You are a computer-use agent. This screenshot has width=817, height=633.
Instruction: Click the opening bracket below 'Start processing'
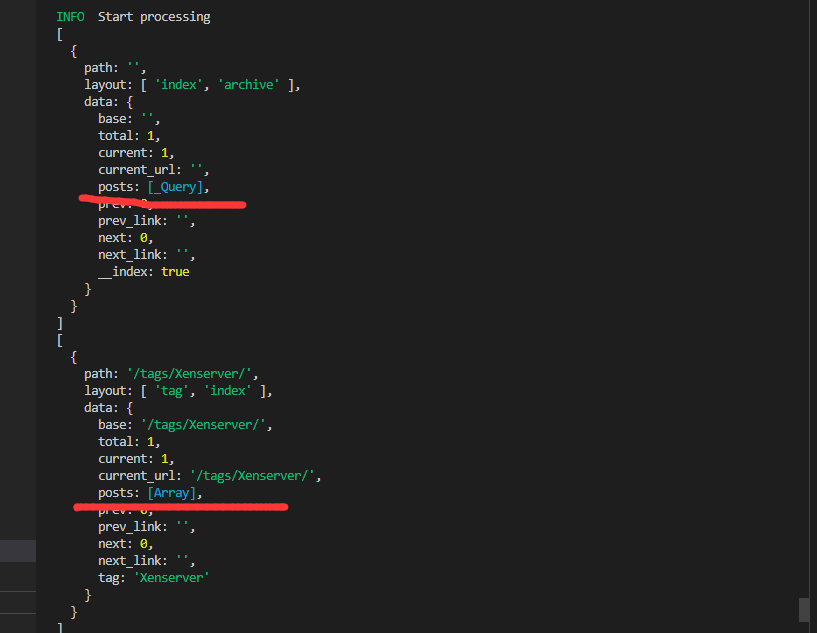coord(60,34)
